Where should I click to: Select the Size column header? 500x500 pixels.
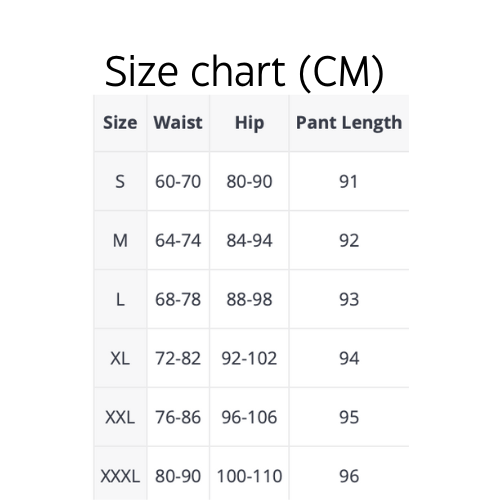pos(120,122)
